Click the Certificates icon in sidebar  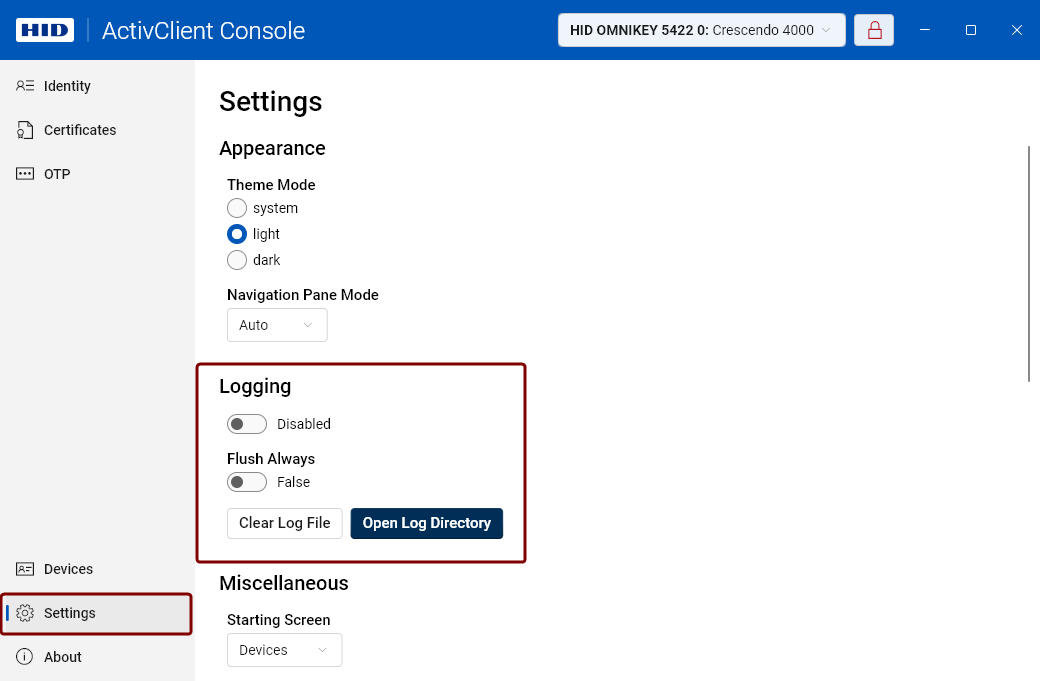click(25, 130)
